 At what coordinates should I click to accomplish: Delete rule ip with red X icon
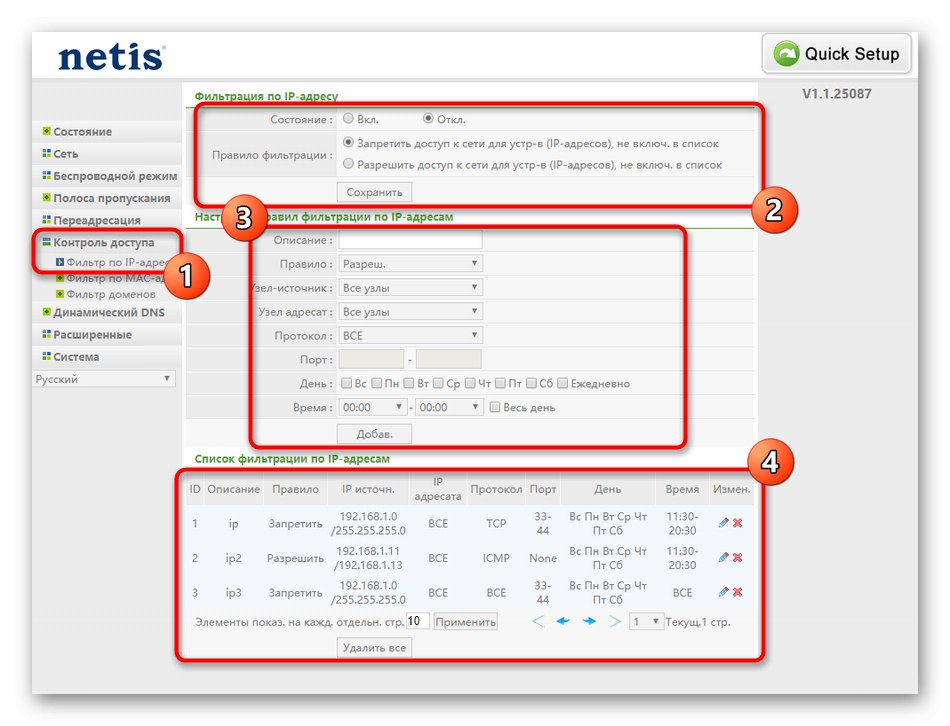pos(738,523)
